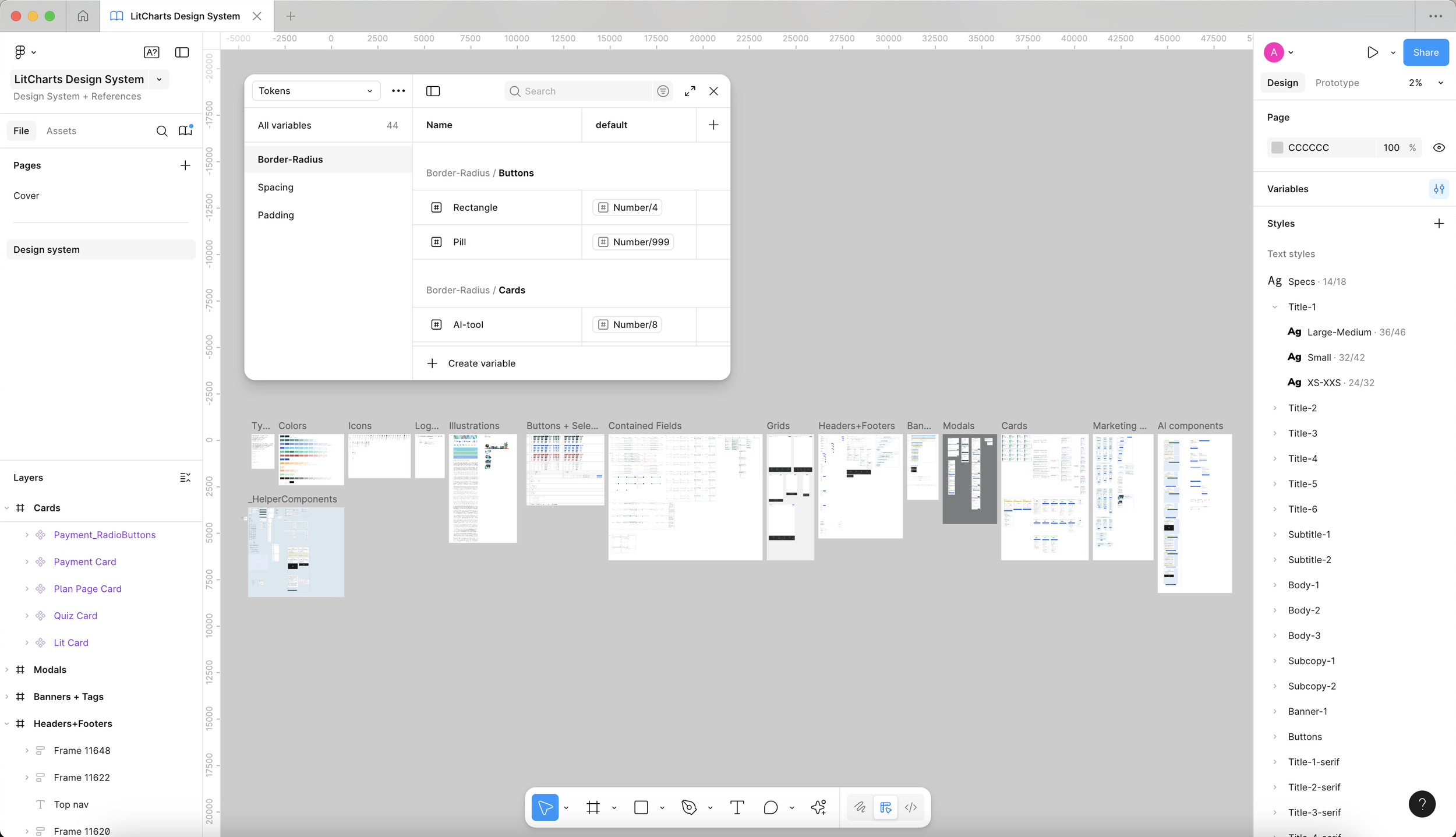Click the present play icon
Screen dimensions: 1456x837
pos(1372,52)
